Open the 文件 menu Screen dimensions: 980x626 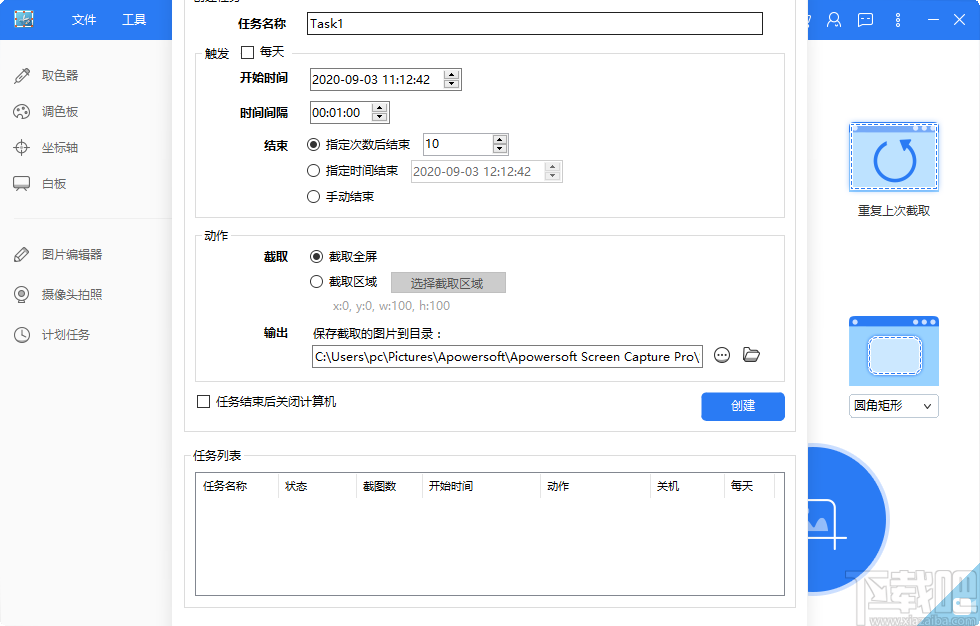[83, 19]
